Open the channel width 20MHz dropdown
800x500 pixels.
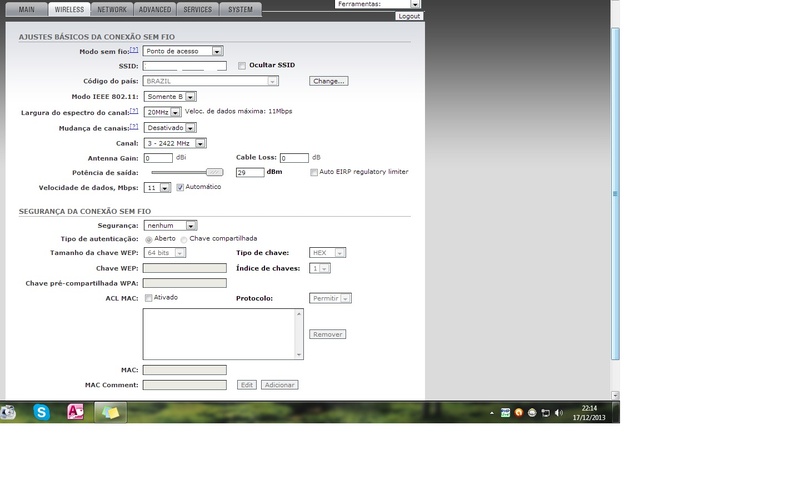(162, 112)
